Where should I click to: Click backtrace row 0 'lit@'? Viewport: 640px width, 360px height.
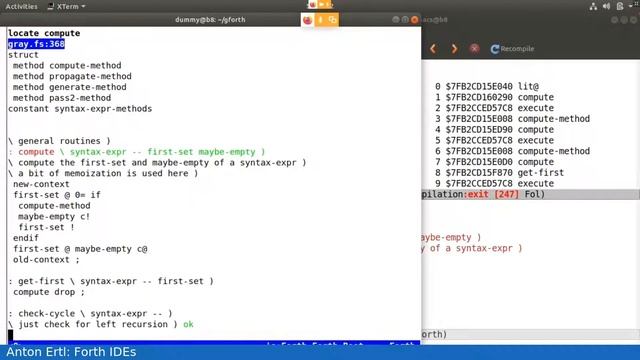(487, 87)
